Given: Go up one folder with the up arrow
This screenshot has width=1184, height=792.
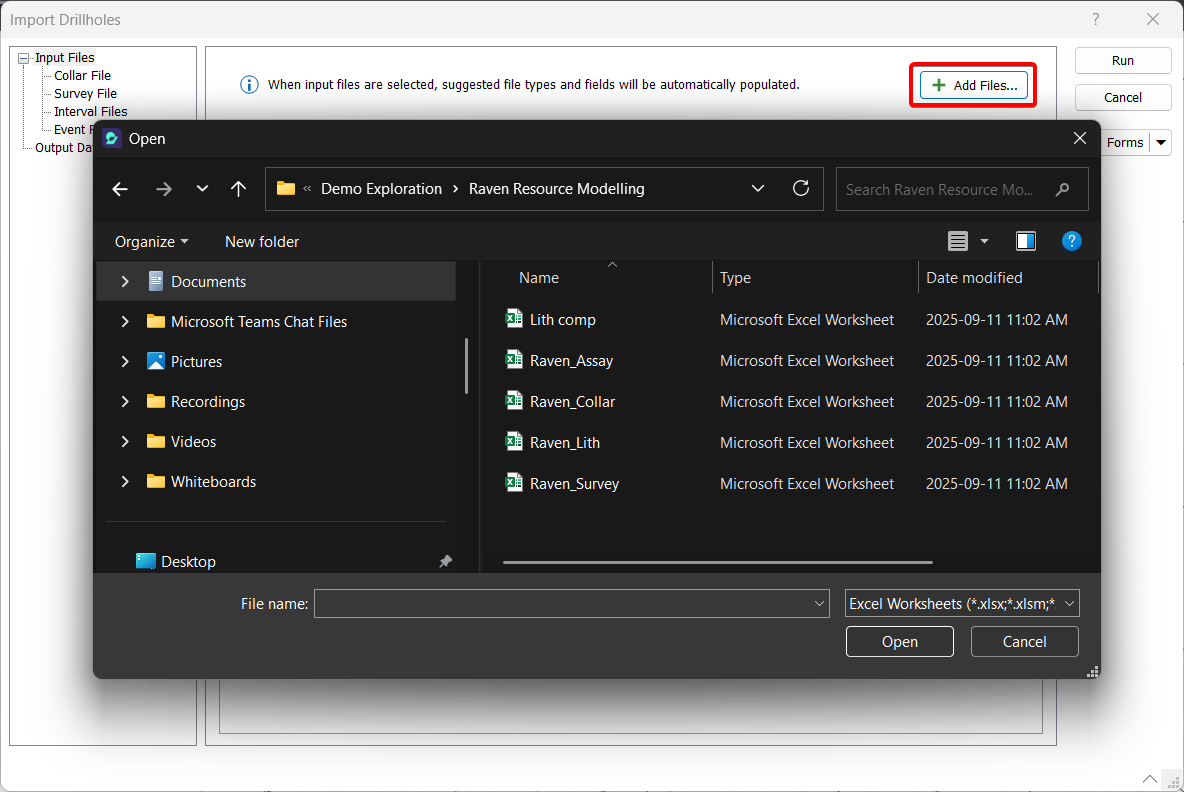Looking at the screenshot, I should click(239, 188).
